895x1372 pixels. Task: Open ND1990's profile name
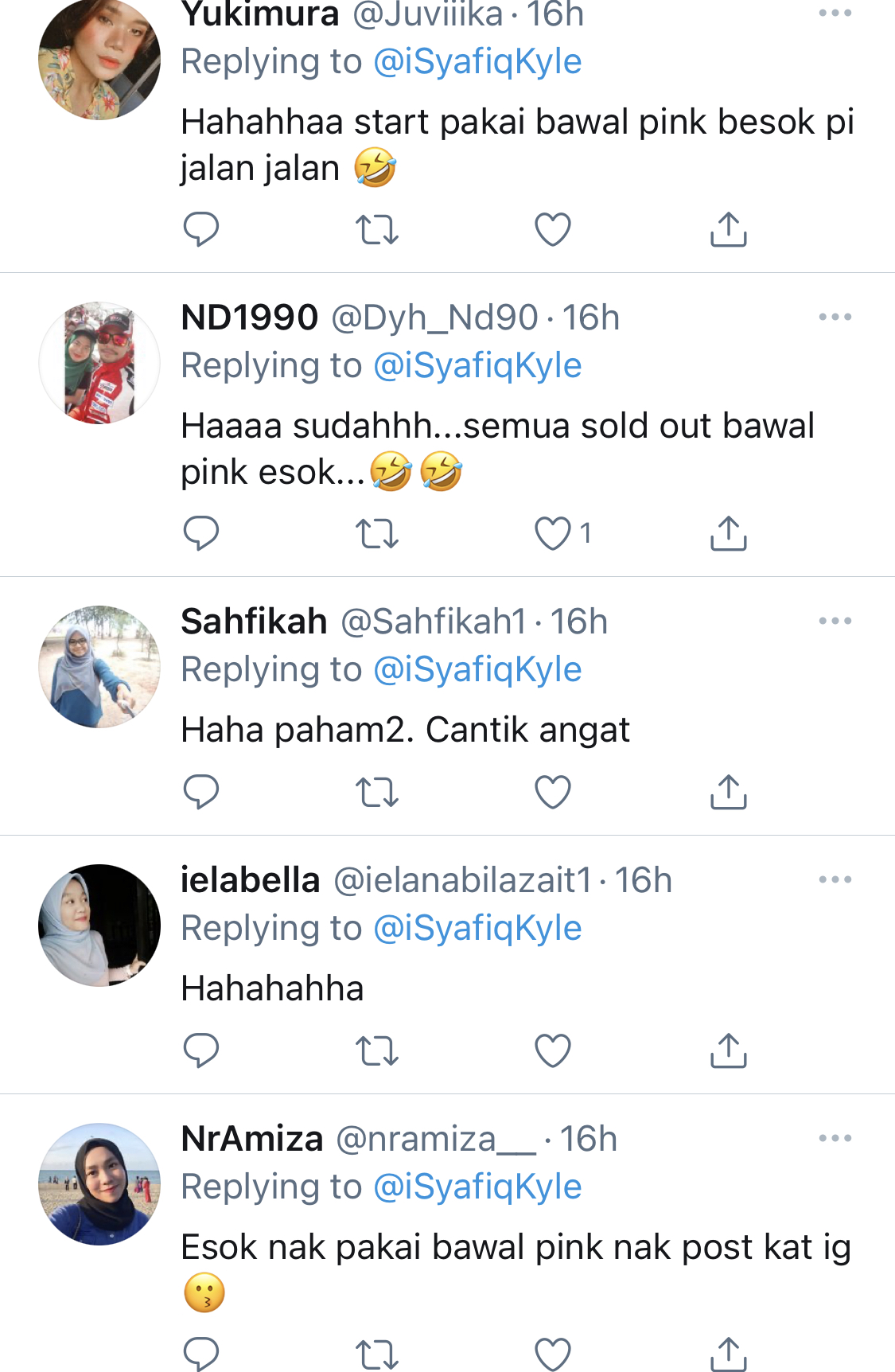click(250, 318)
